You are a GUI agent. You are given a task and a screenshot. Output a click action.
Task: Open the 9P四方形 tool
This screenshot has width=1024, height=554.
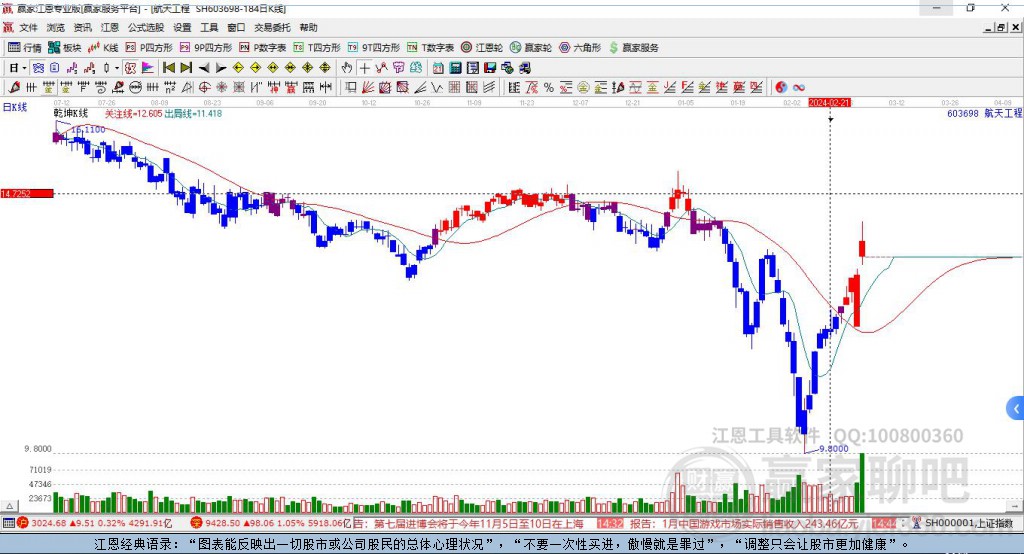tap(206, 48)
